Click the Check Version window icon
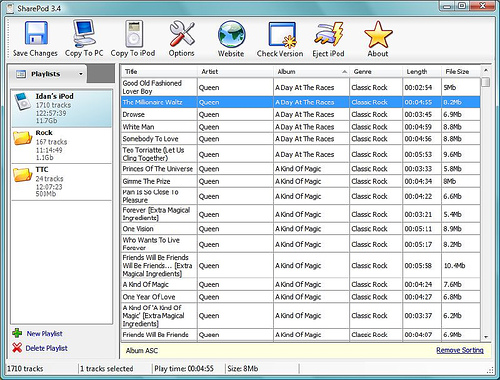 click(x=282, y=34)
